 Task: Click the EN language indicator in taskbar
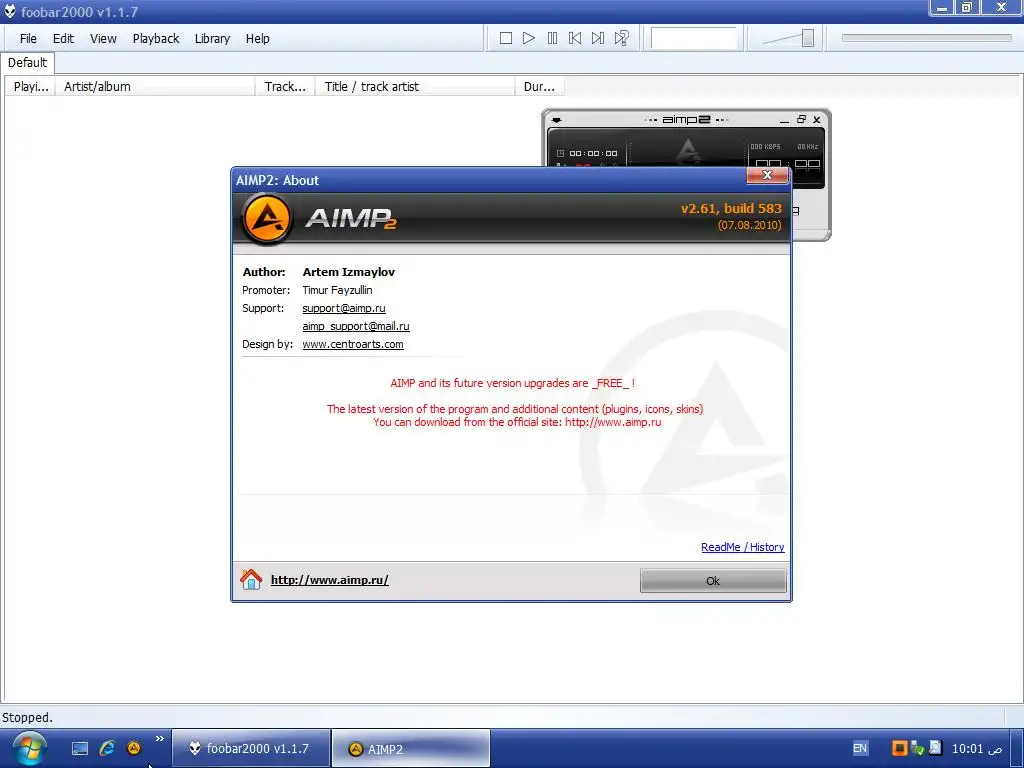click(860, 748)
